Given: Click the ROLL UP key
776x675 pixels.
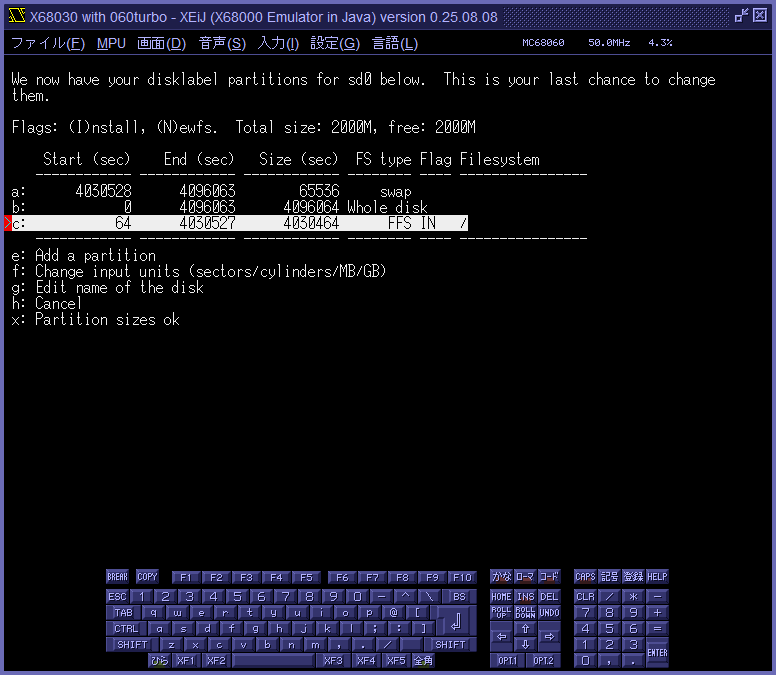Looking at the screenshot, I should (x=501, y=613).
